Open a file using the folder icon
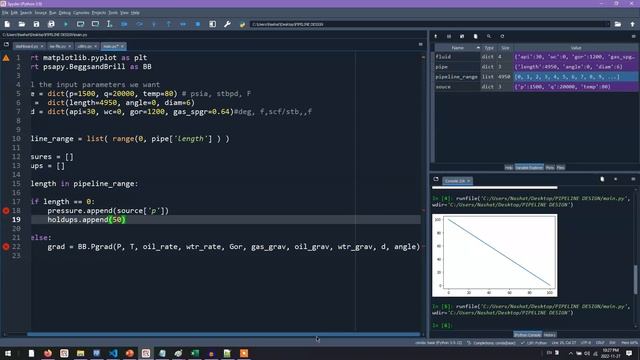Screen dimensions: 640x360 [22, 24]
